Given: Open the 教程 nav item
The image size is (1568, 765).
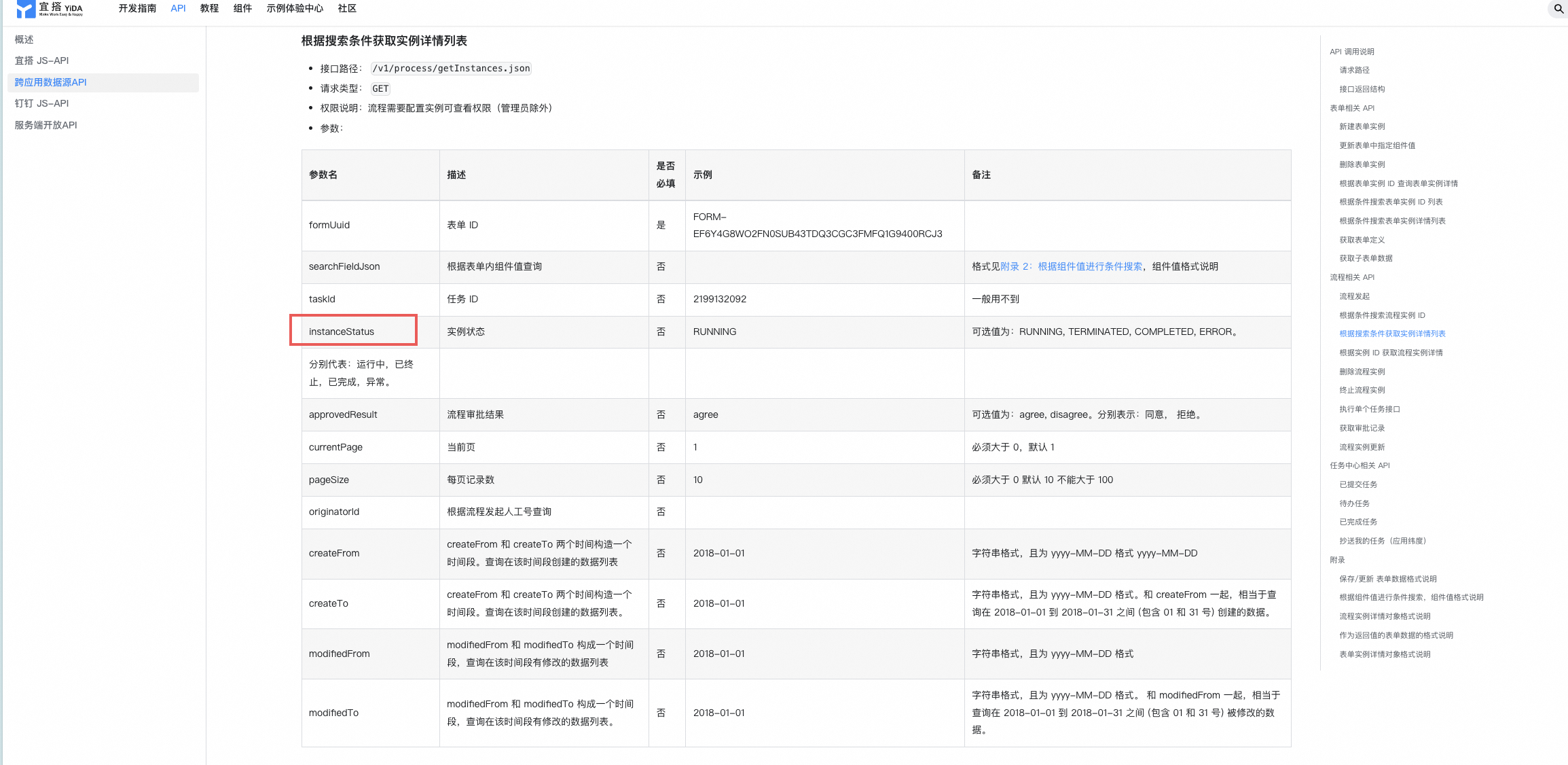Looking at the screenshot, I should click(209, 9).
